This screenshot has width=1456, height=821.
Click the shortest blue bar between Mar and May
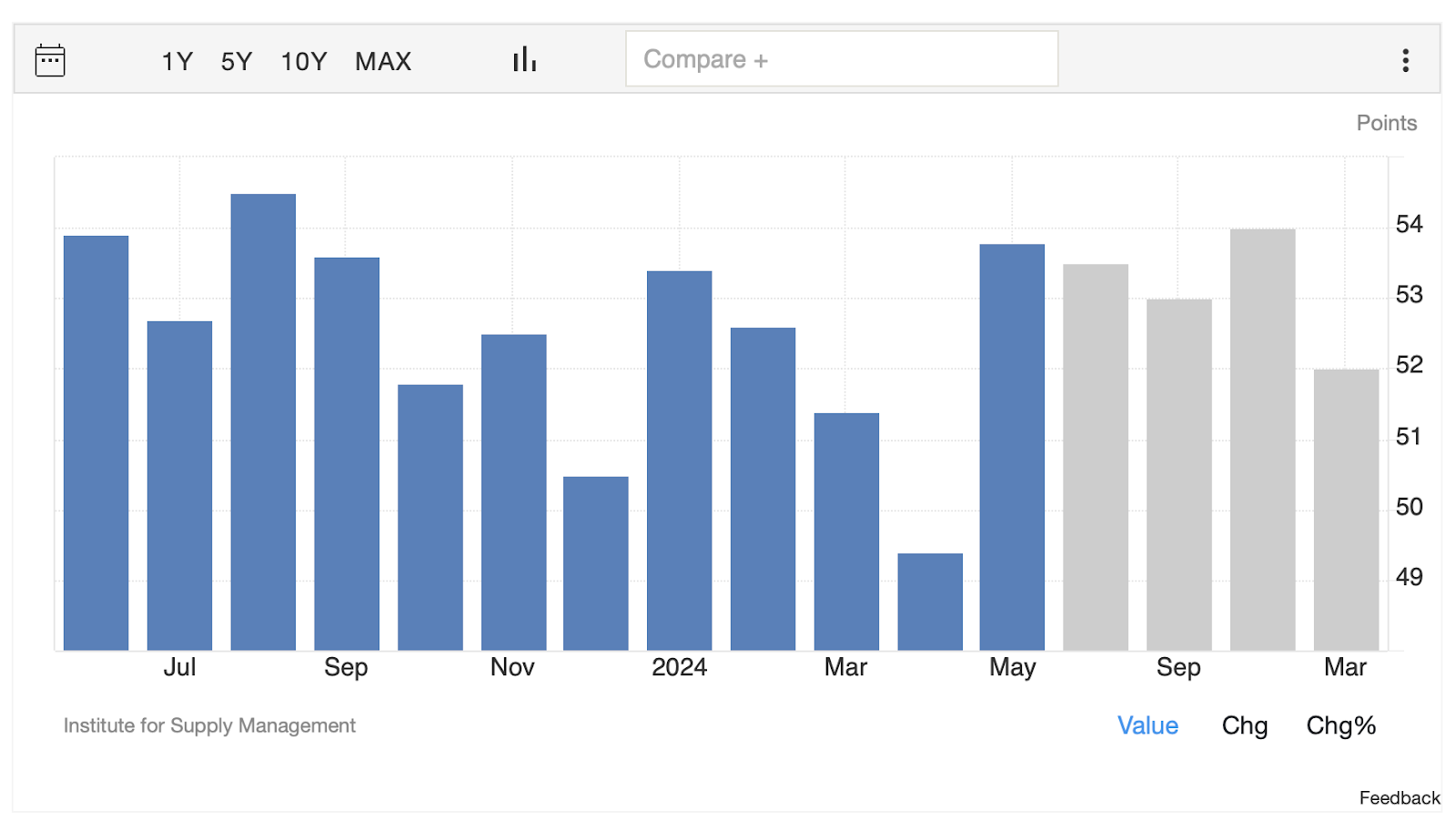click(930, 602)
